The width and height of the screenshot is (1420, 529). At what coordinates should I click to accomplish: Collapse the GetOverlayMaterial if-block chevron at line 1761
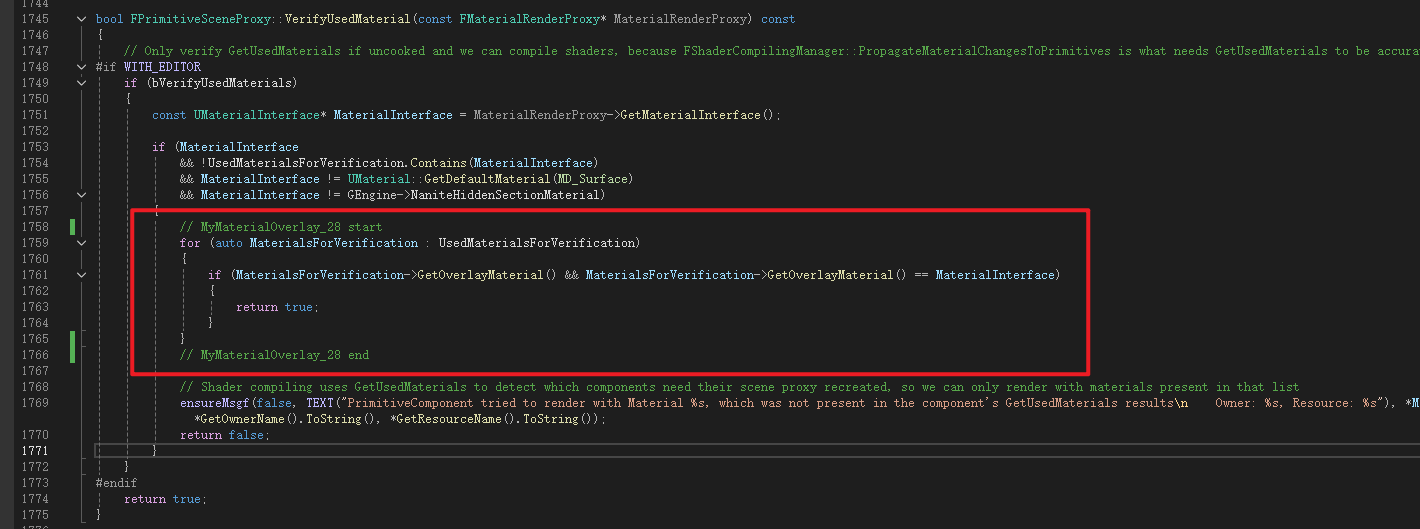[x=81, y=275]
